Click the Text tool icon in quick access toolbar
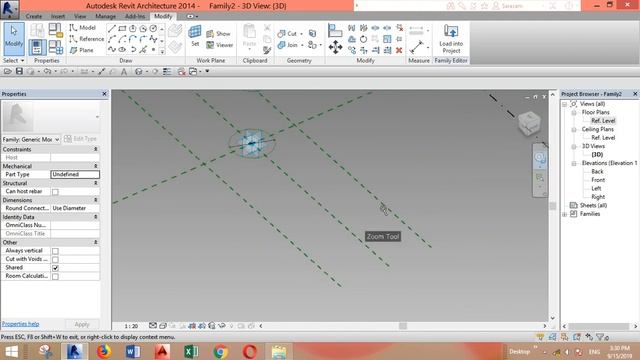Viewport: 640px width, 360px height. [x=124, y=71]
